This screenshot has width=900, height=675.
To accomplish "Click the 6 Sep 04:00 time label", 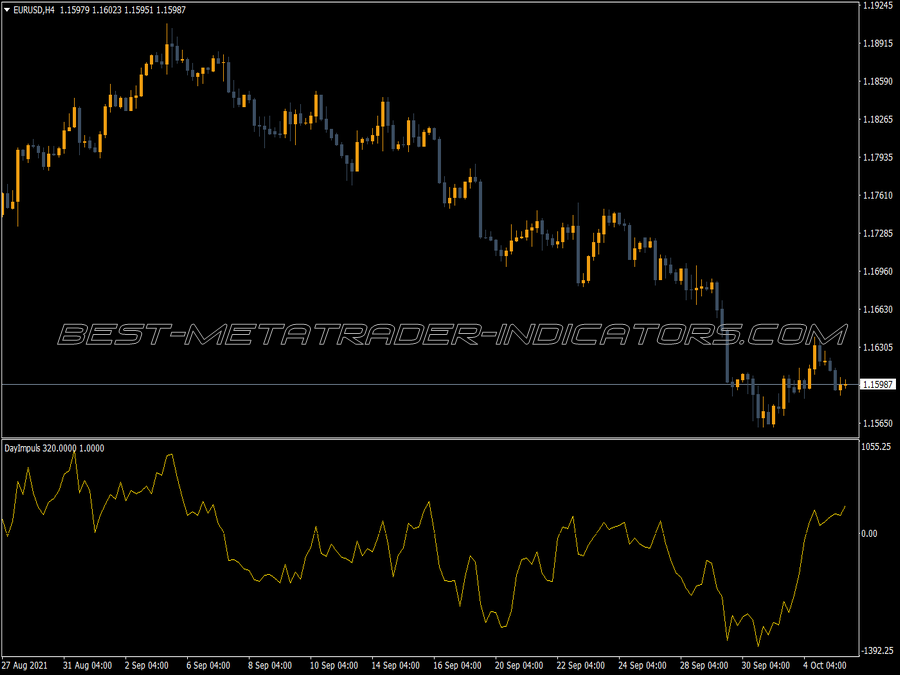I will click(208, 666).
